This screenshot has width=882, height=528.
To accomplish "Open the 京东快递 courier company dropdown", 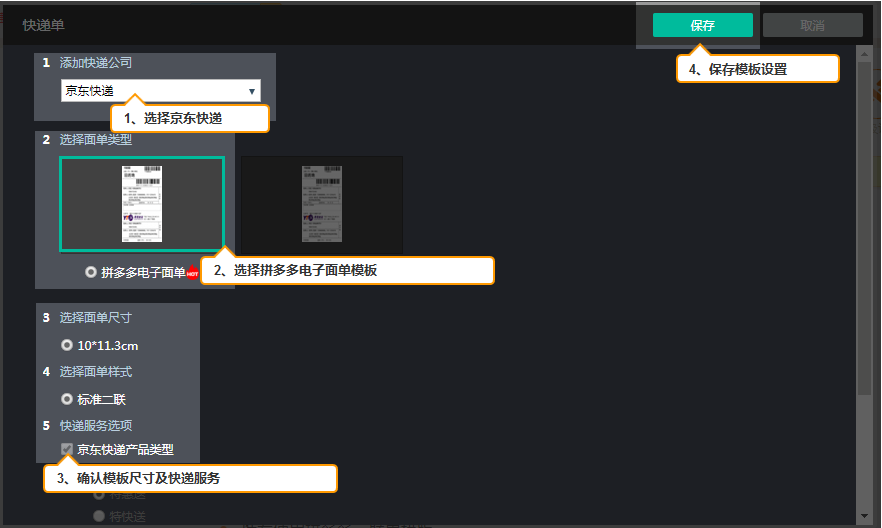I will pos(161,91).
